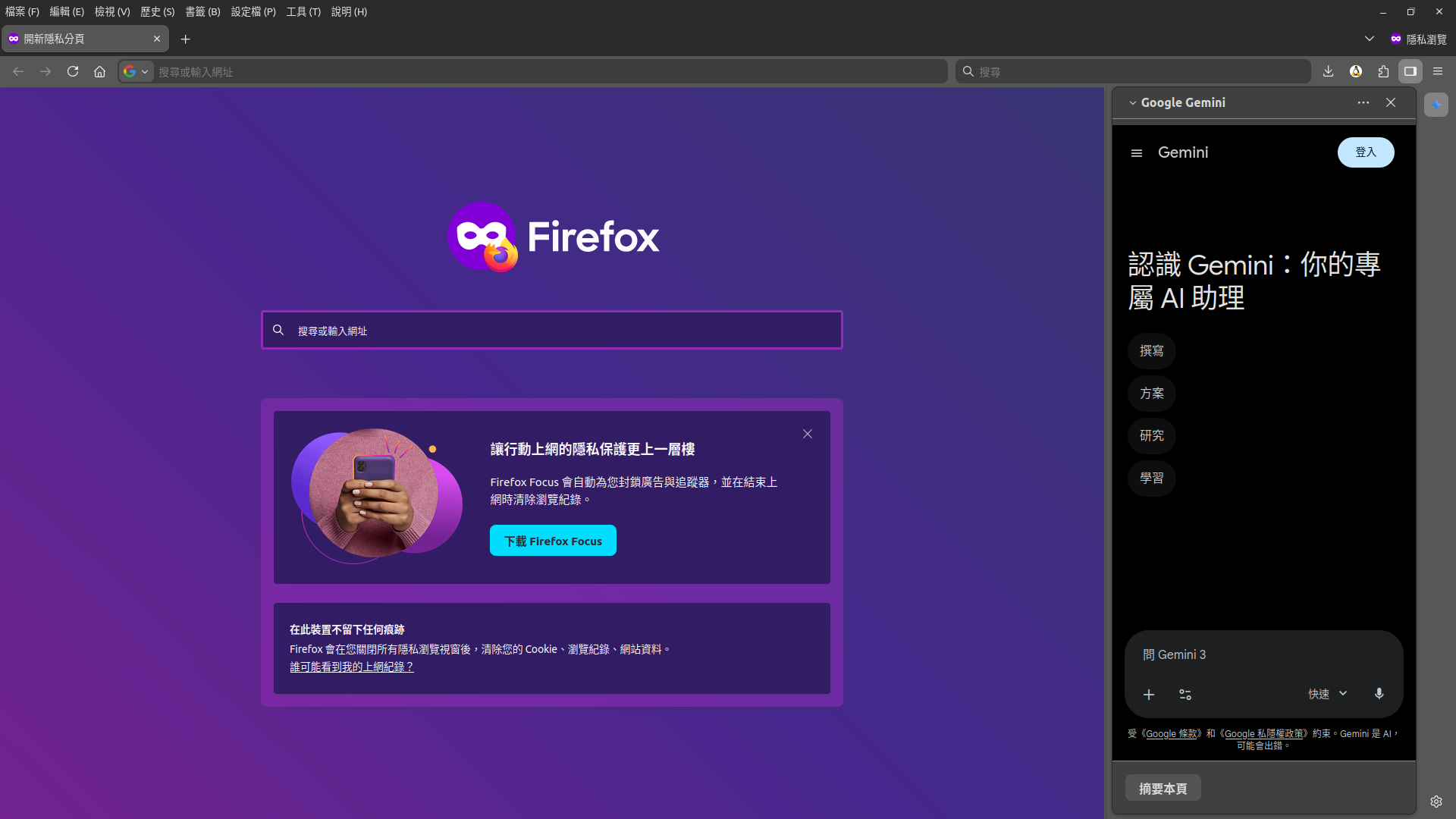Select the 研究 suggestion chip
Screen dimensions: 1456x819
click(x=1151, y=436)
